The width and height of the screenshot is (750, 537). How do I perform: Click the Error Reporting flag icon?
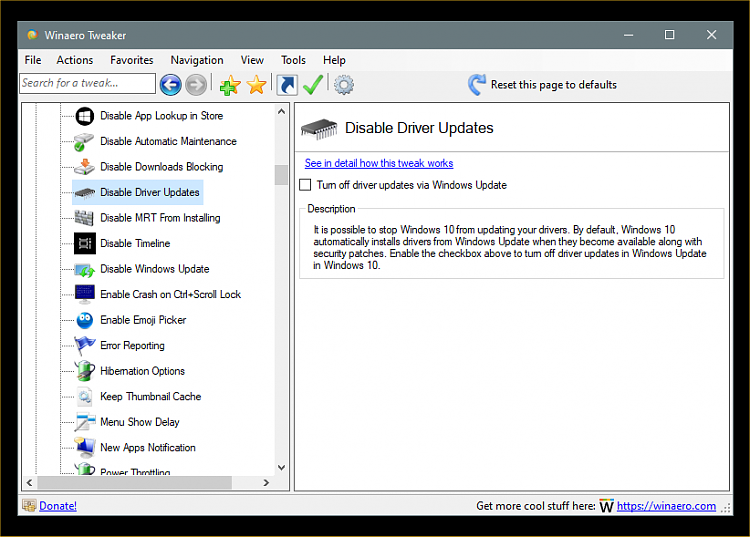tap(85, 346)
